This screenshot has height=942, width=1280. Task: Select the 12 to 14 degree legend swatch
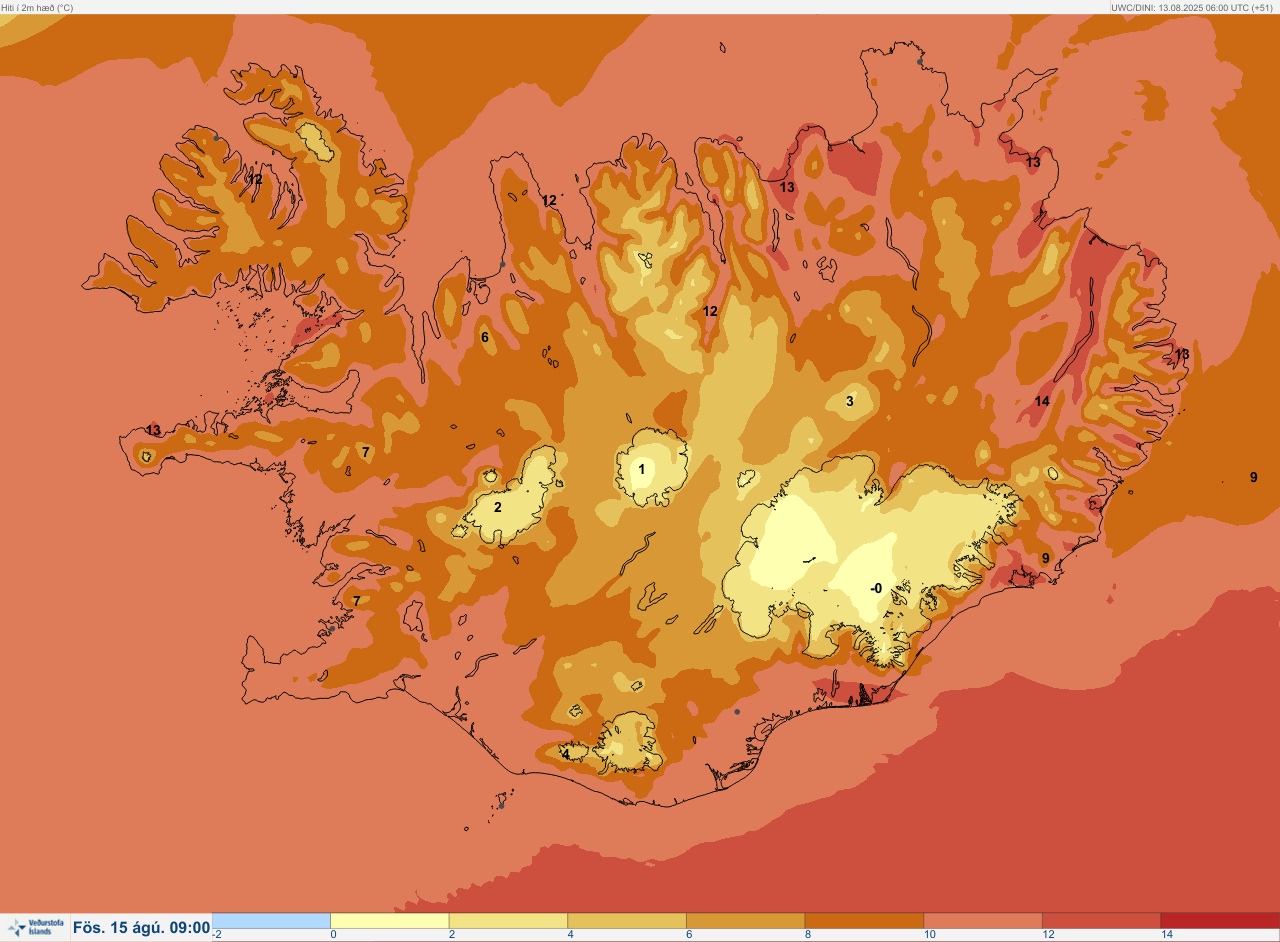(x=1101, y=921)
